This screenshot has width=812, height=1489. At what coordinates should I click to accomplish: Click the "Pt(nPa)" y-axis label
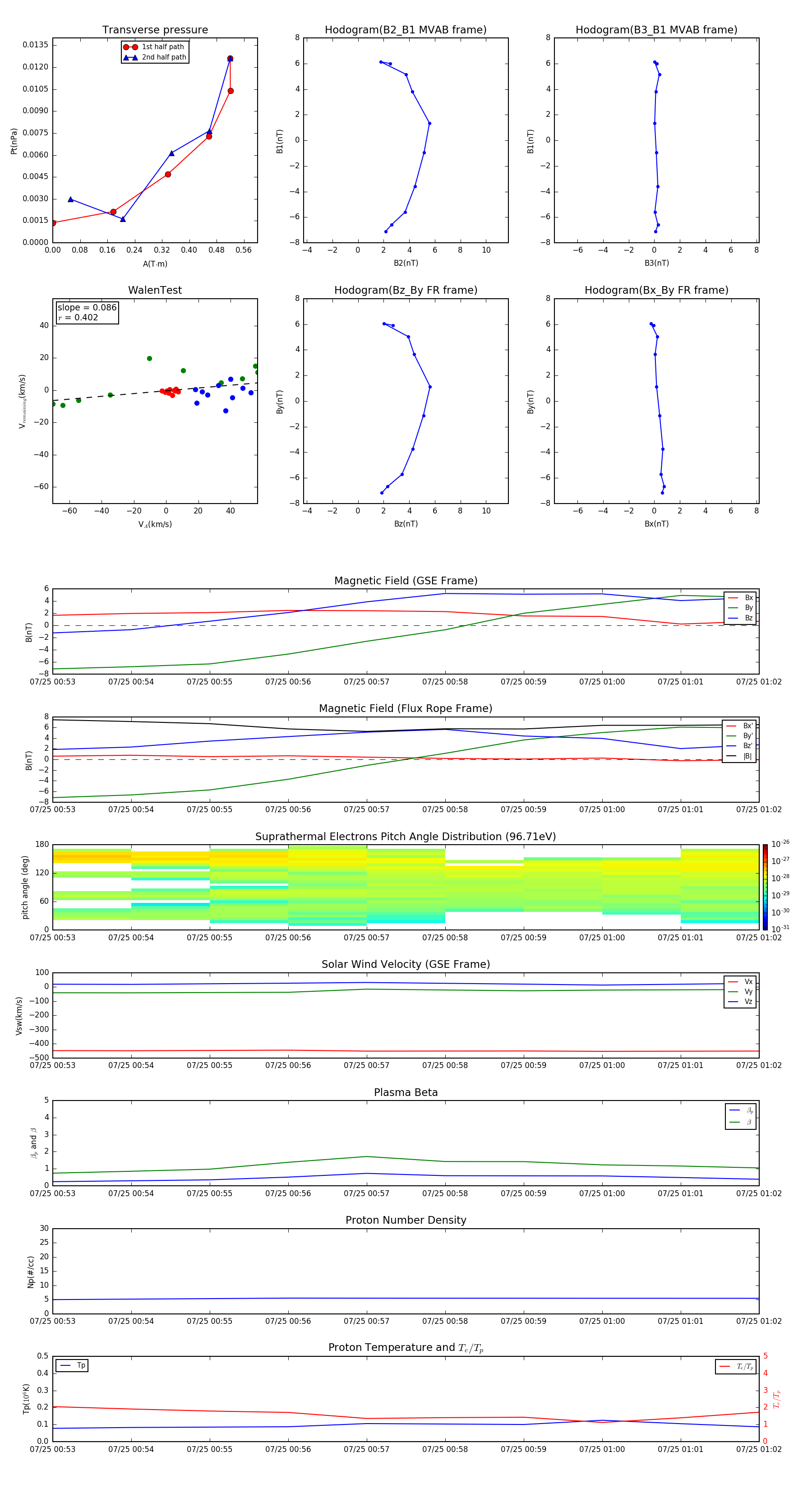[14, 141]
